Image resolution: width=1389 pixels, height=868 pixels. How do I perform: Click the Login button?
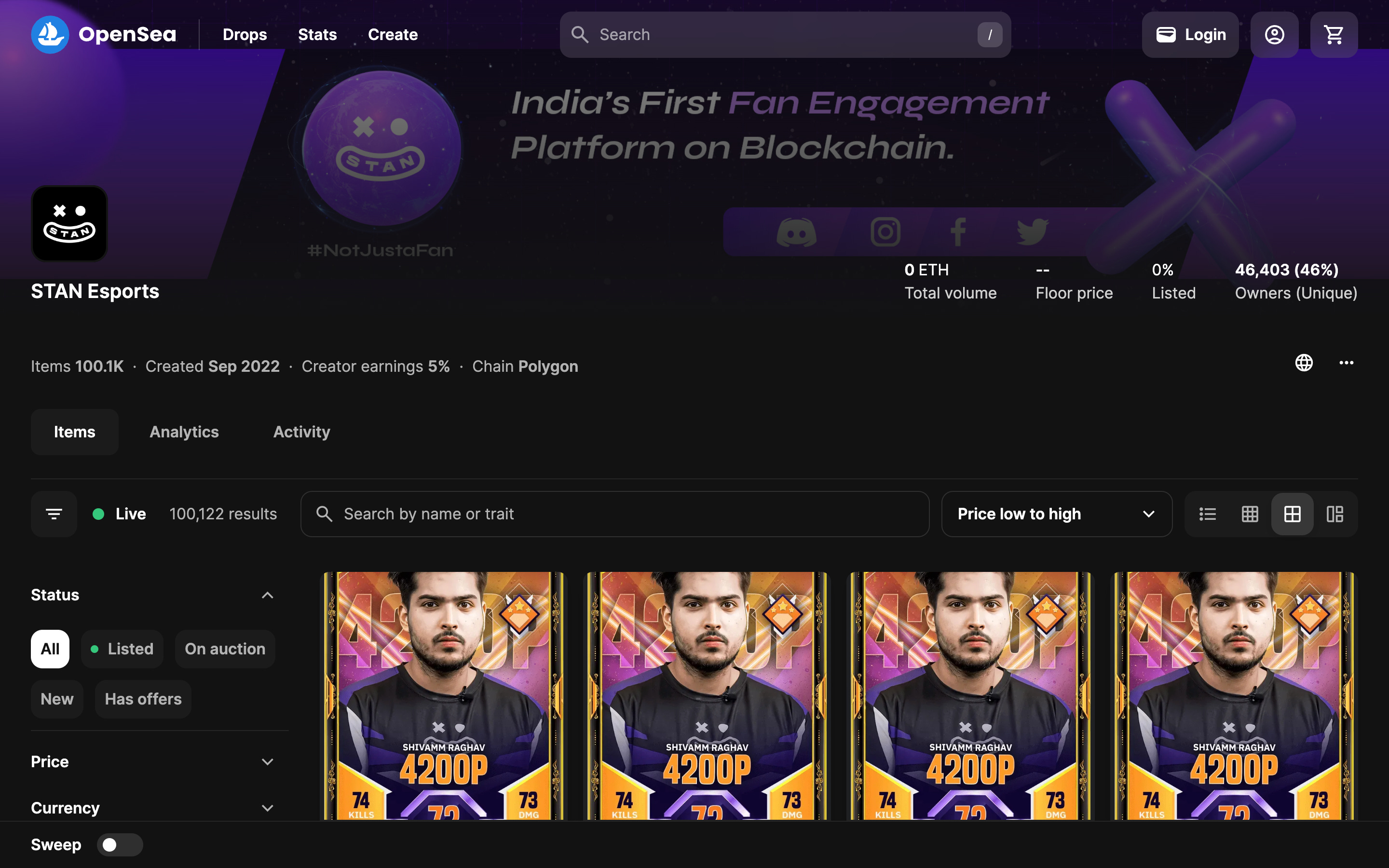1190,34
